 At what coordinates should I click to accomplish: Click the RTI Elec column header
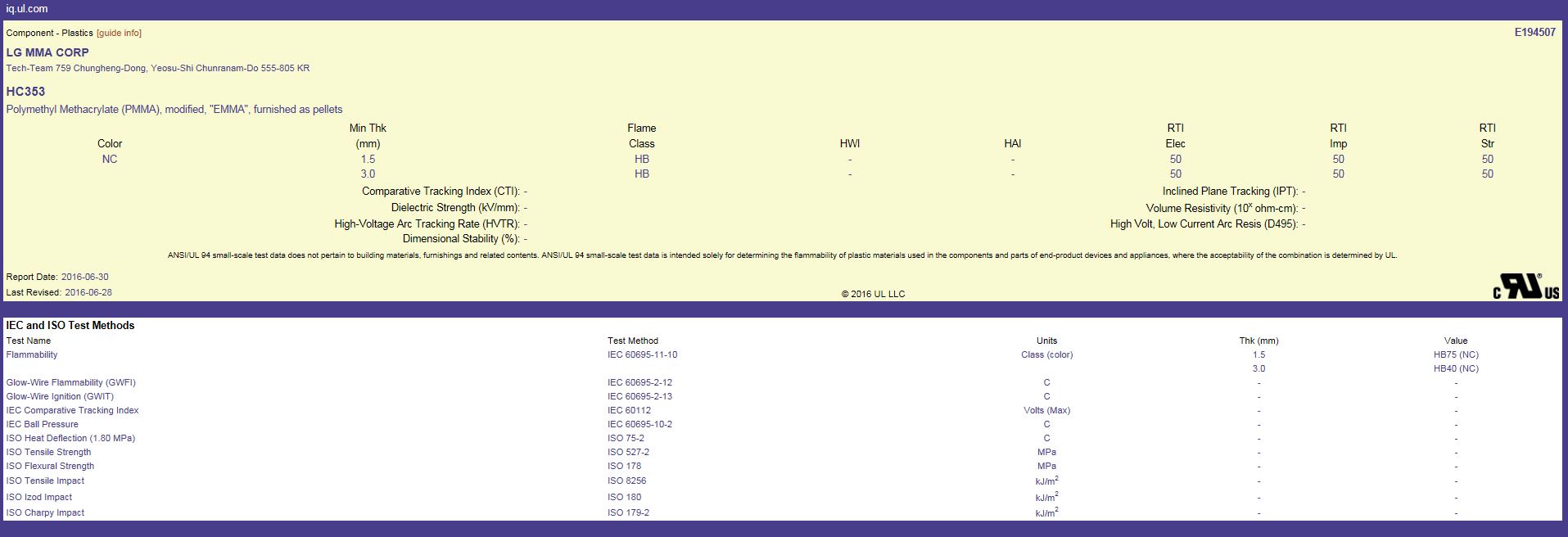1176,136
